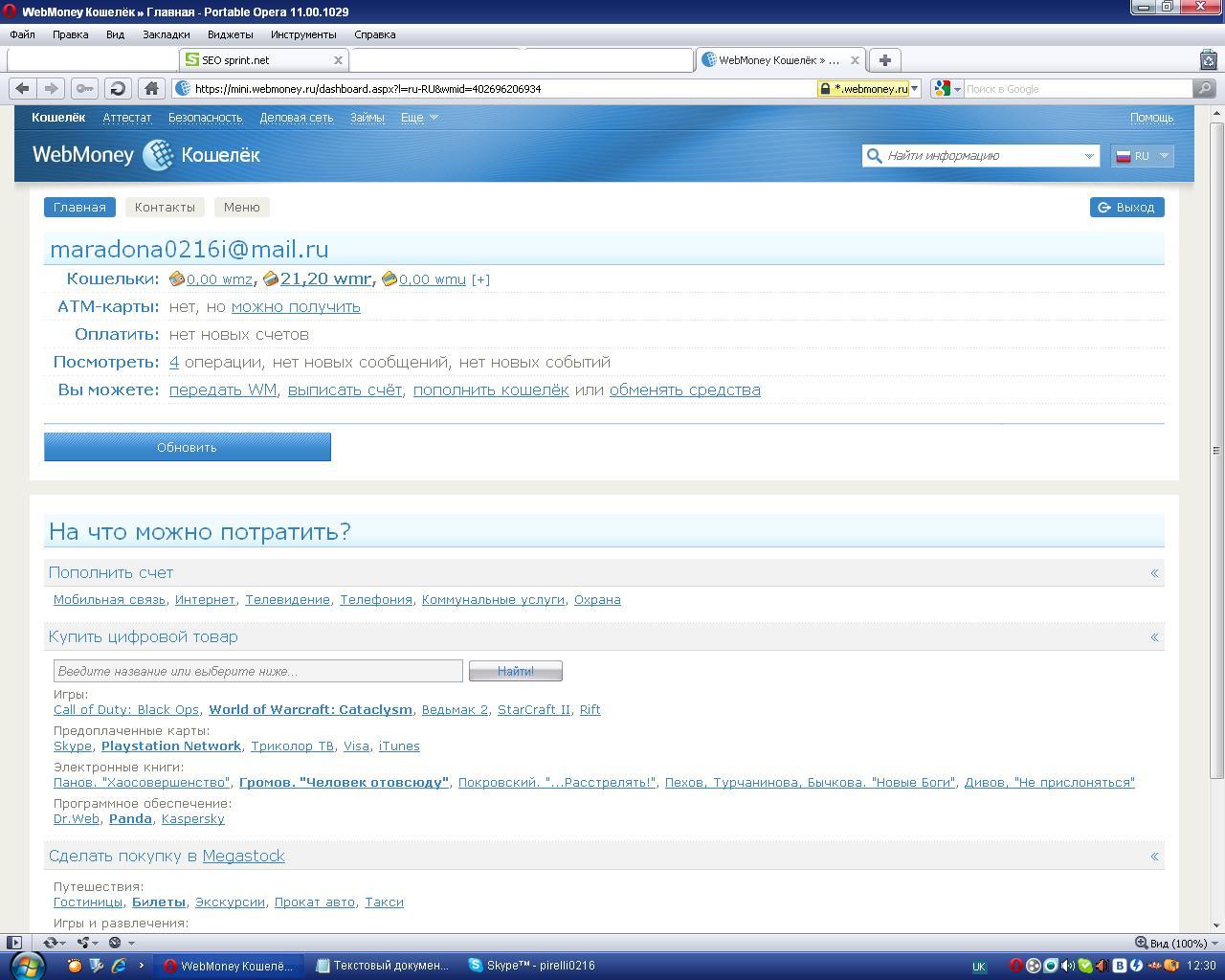Toggle the Opera panel button in status bar
The height and width of the screenshot is (980, 1225).
pyautogui.click(x=13, y=943)
